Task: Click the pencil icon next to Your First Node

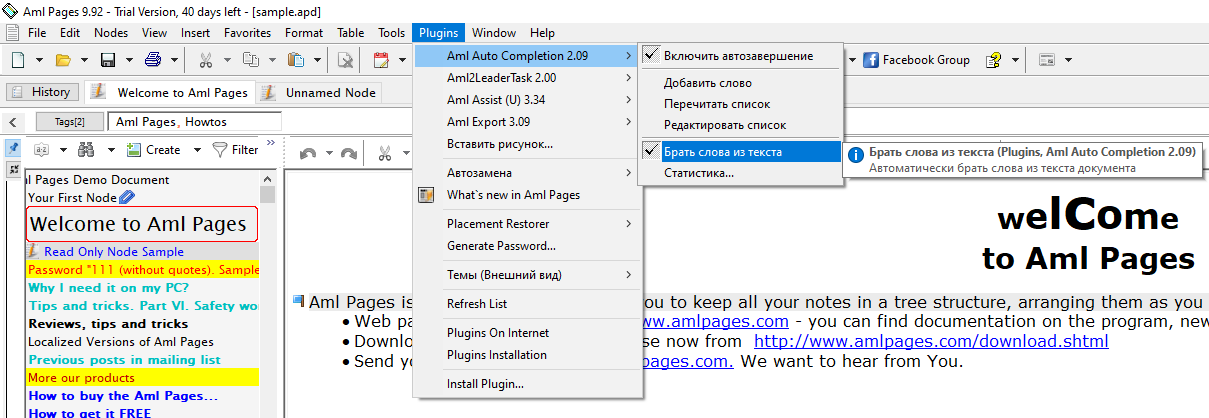Action: [x=126, y=197]
